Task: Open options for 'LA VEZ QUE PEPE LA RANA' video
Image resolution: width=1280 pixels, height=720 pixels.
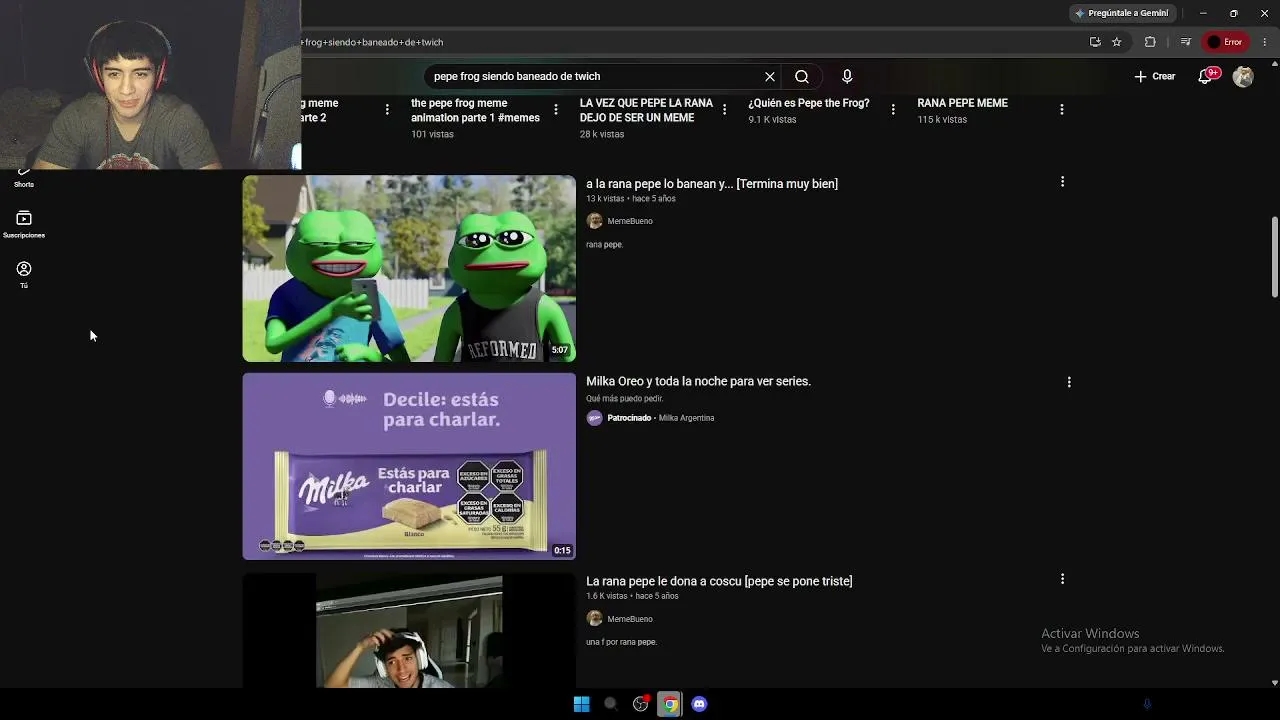Action: click(x=725, y=109)
